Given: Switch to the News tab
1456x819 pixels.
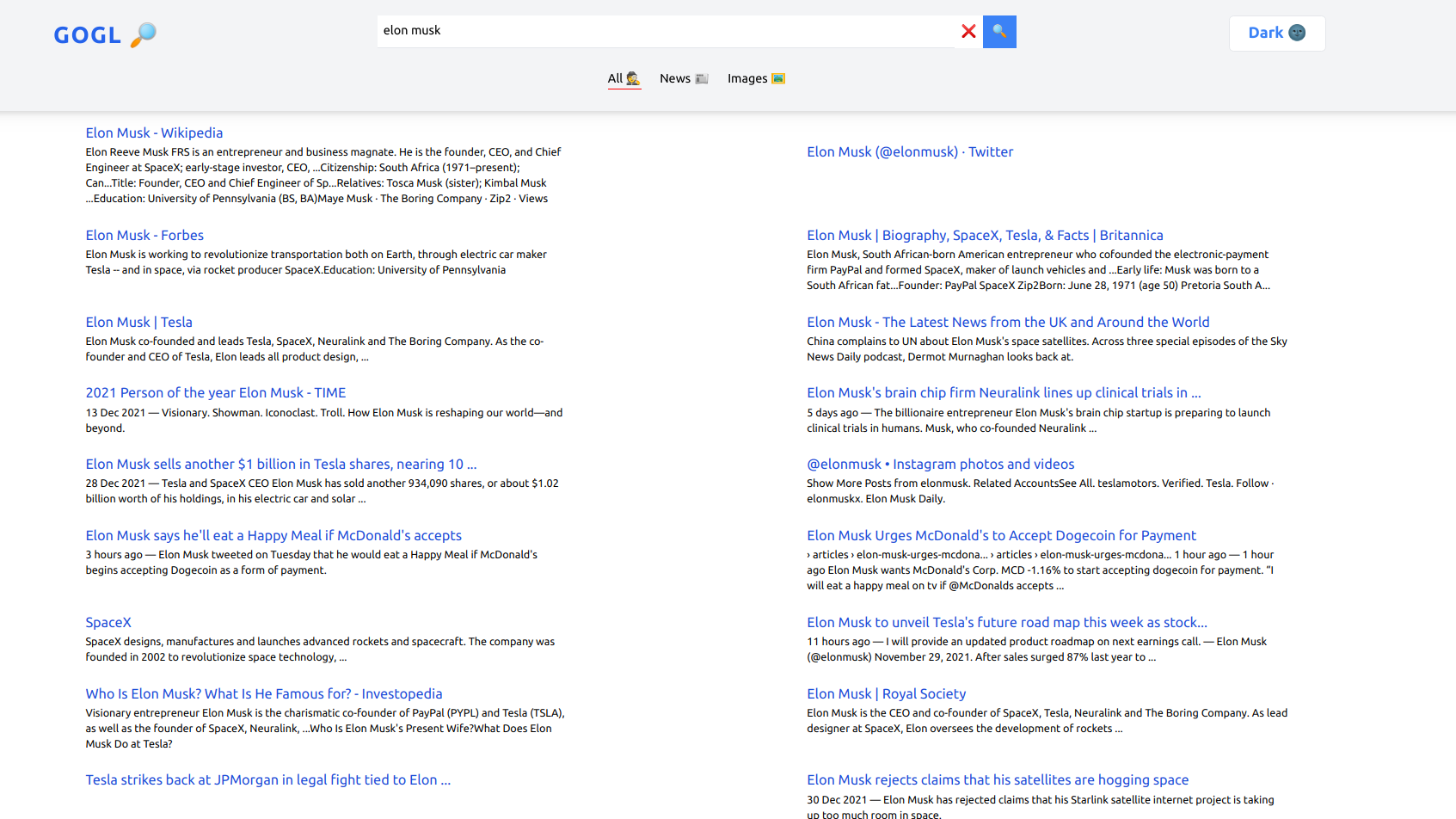Looking at the screenshot, I should pos(684,78).
